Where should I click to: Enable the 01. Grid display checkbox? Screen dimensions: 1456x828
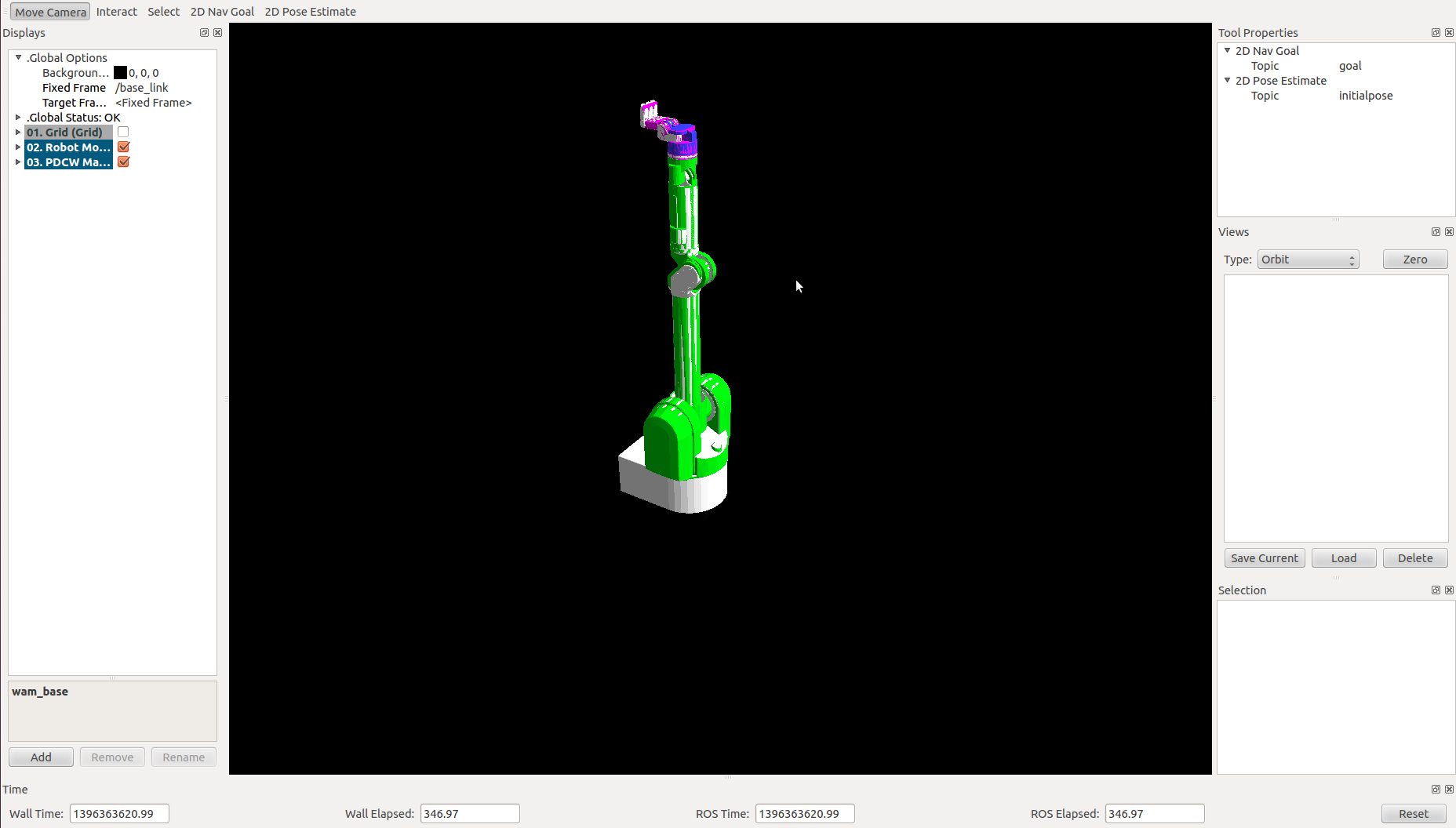123,133
